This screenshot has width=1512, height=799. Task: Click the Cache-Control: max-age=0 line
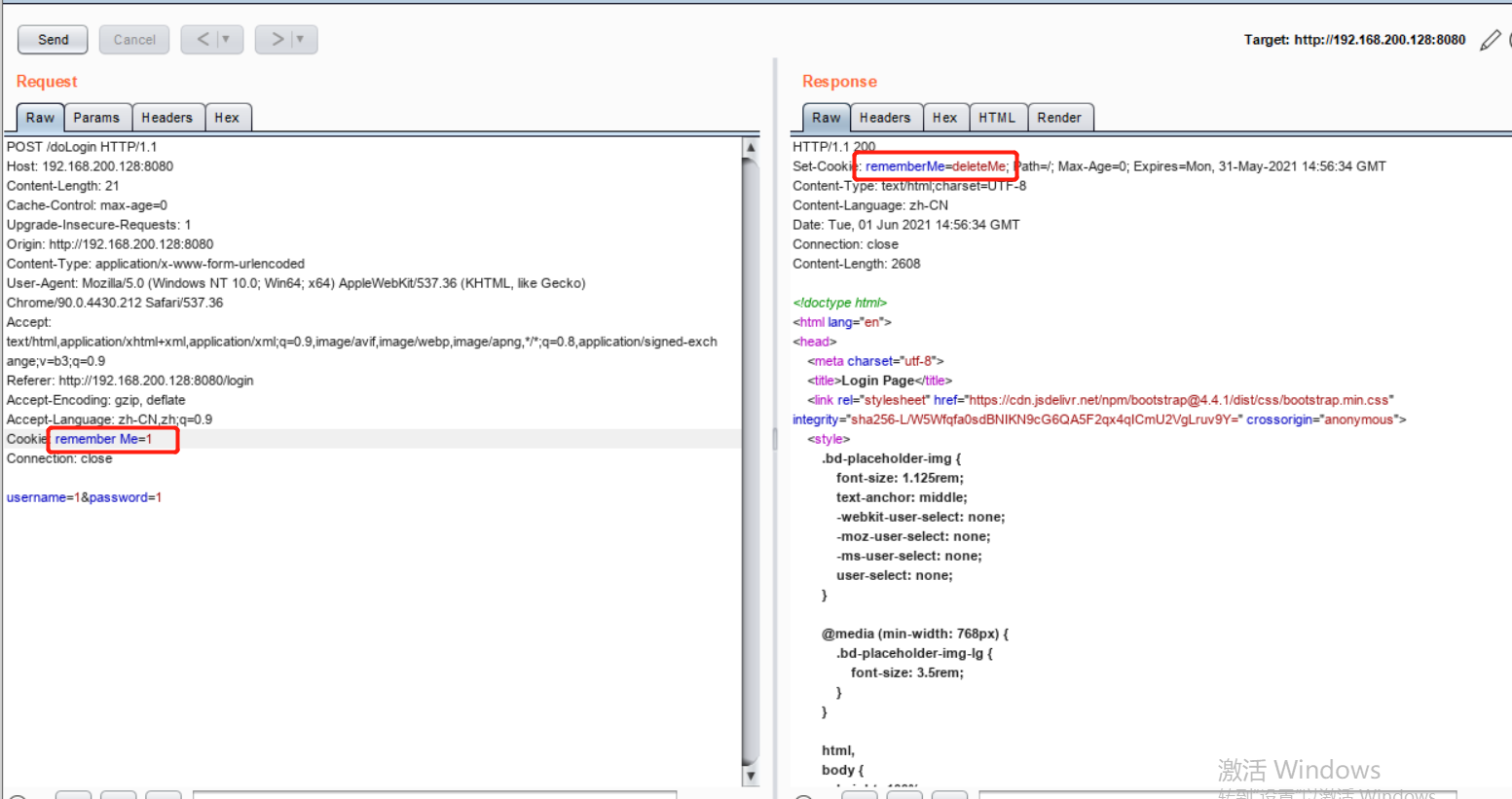click(87, 205)
